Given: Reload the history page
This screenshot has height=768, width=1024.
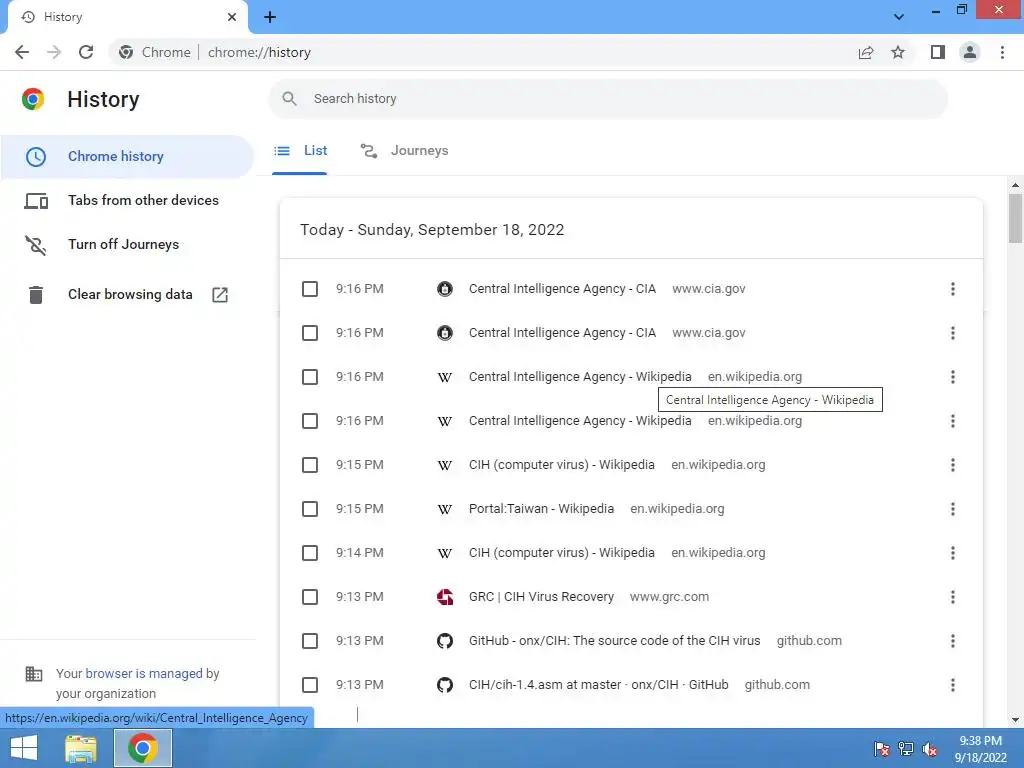Looking at the screenshot, I should click(86, 52).
